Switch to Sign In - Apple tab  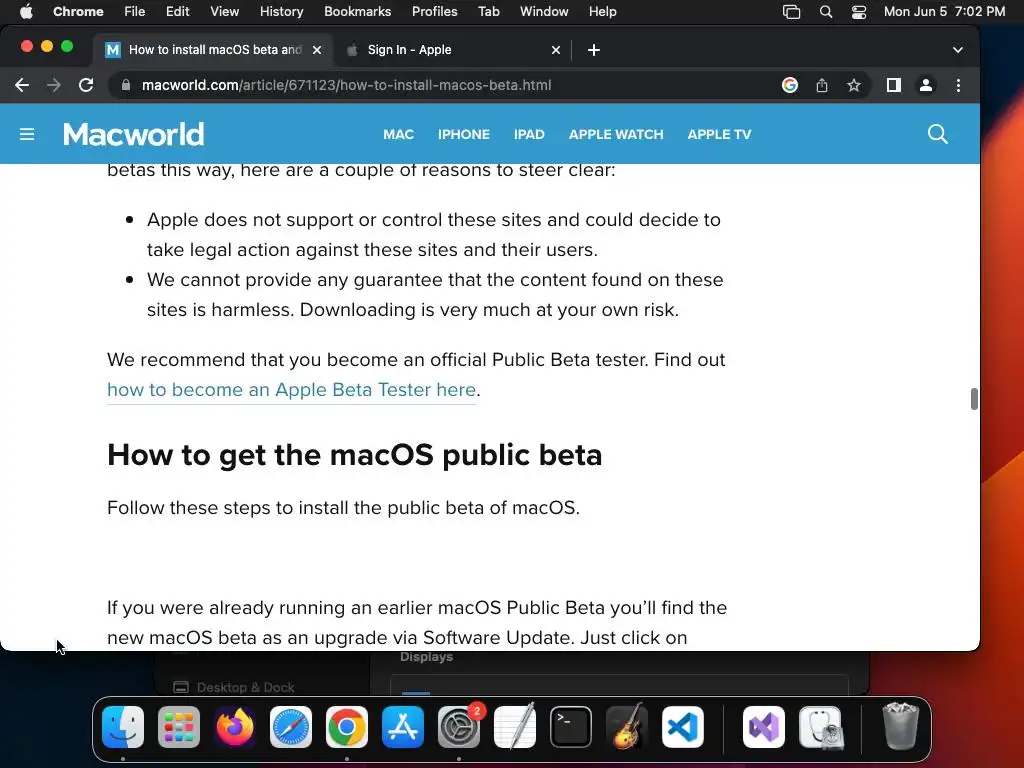(451, 50)
